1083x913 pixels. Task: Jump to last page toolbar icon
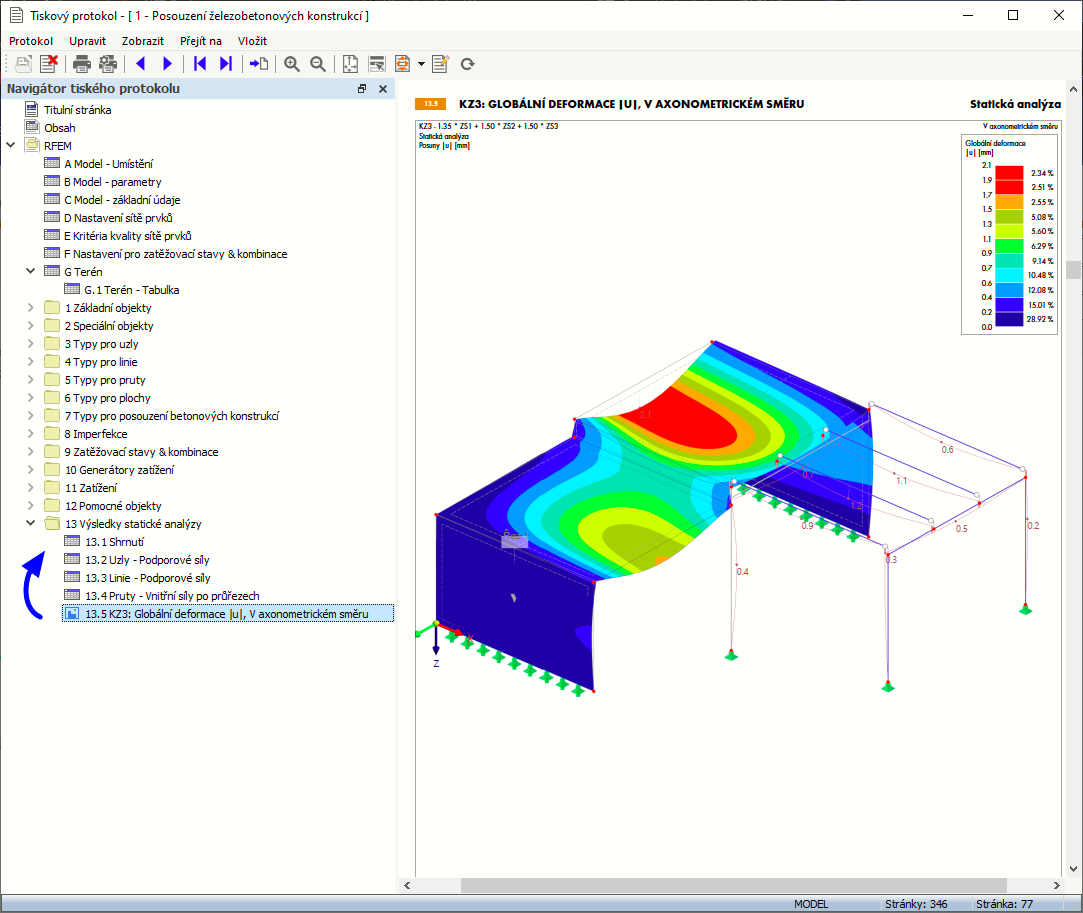[x=226, y=64]
